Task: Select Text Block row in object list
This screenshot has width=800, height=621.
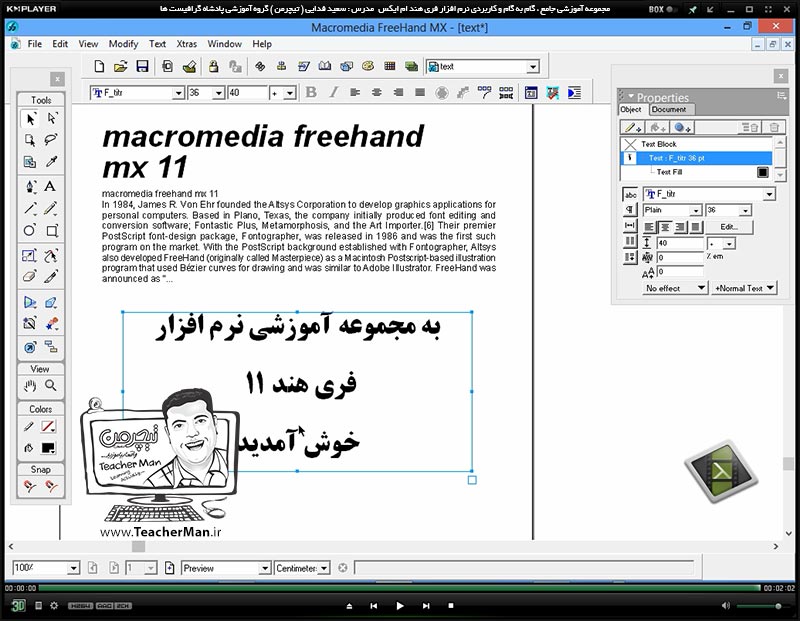Action: 697,144
